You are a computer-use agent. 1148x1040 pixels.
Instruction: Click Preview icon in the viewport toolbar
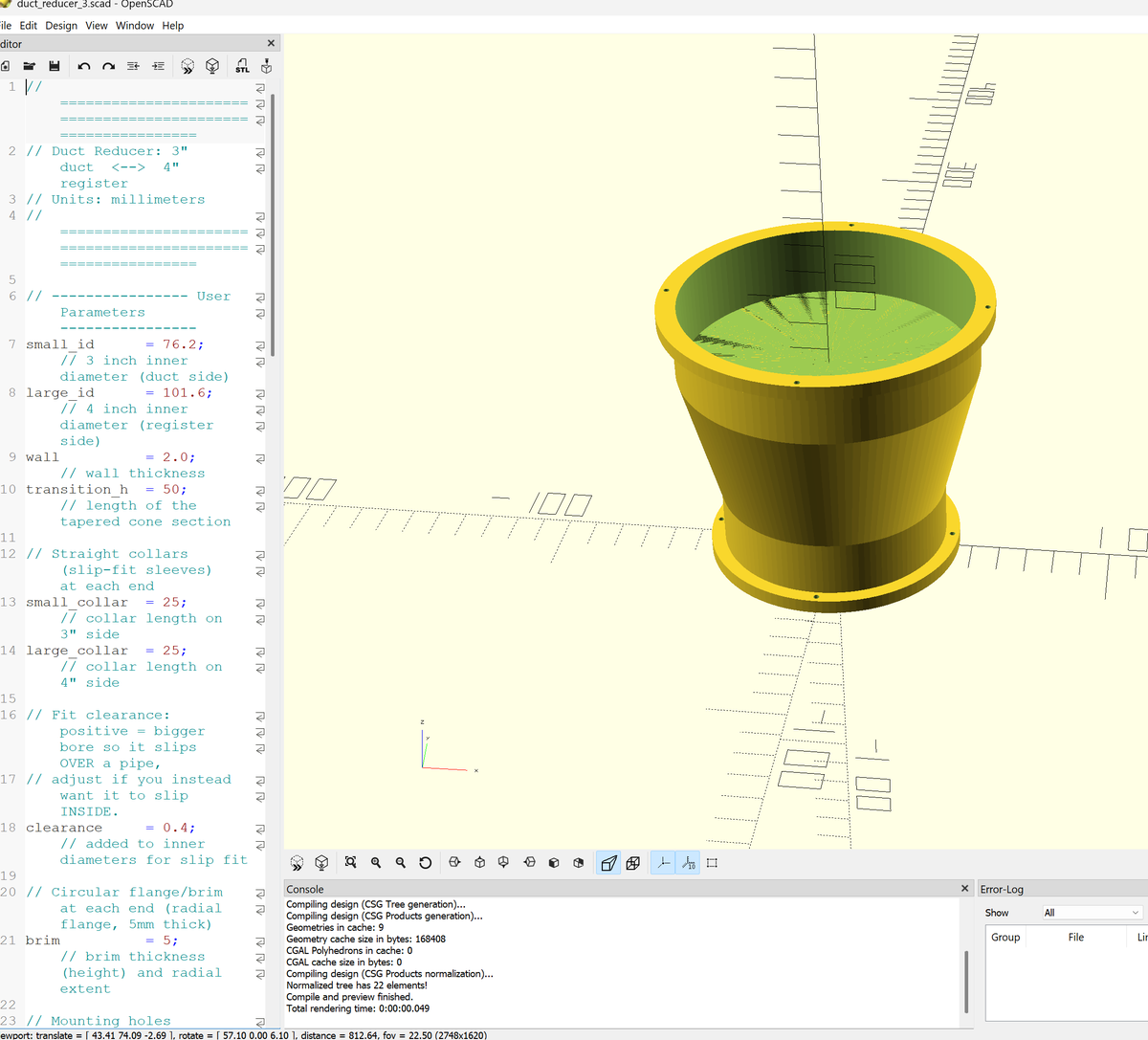297,863
